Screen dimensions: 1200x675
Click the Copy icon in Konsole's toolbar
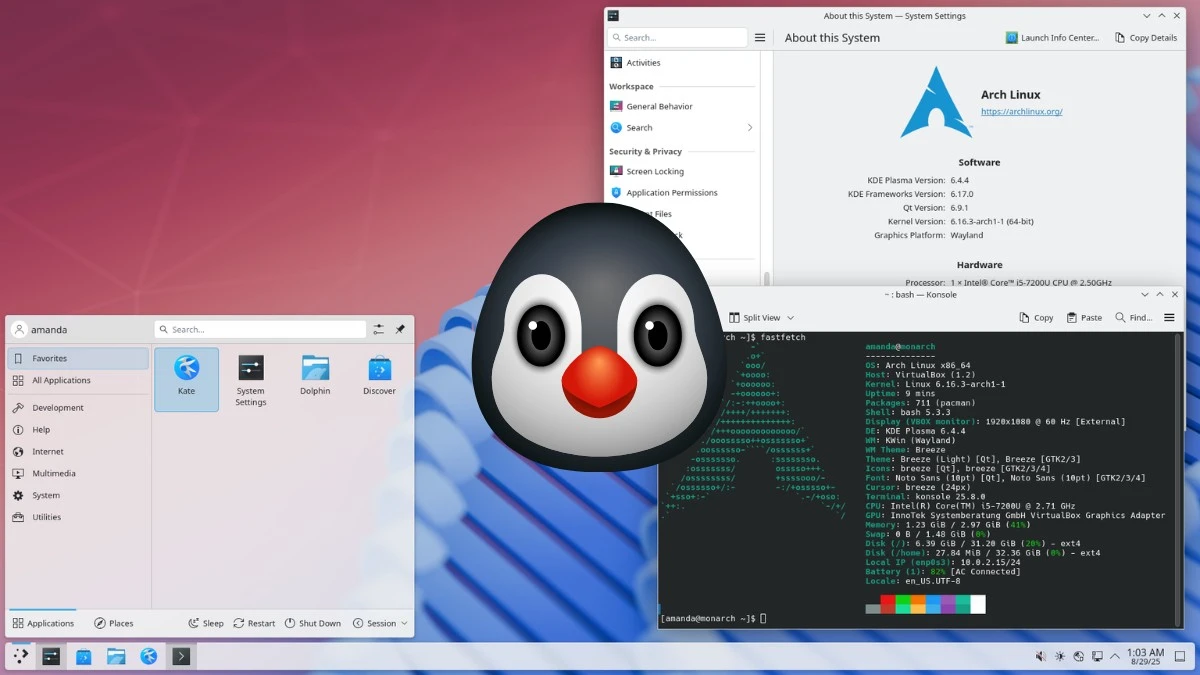click(x=1036, y=317)
